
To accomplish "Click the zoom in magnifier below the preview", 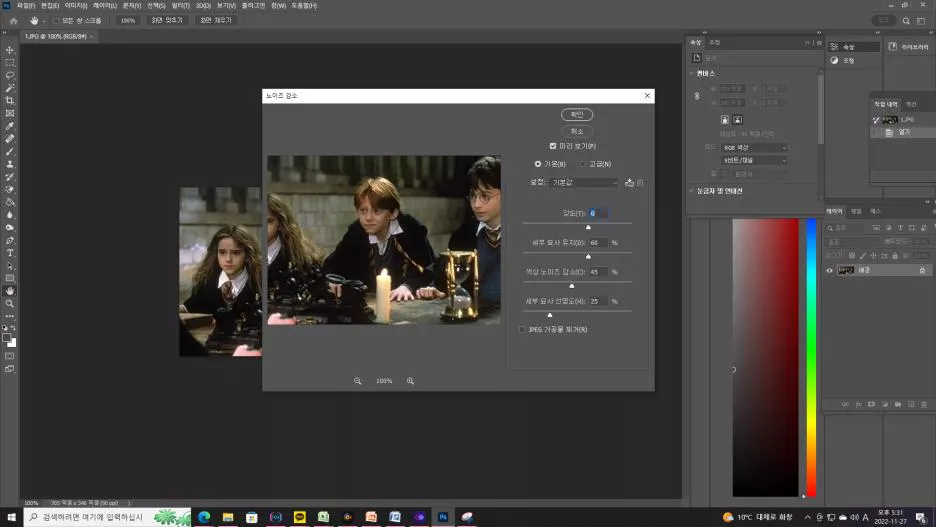I will coord(410,381).
